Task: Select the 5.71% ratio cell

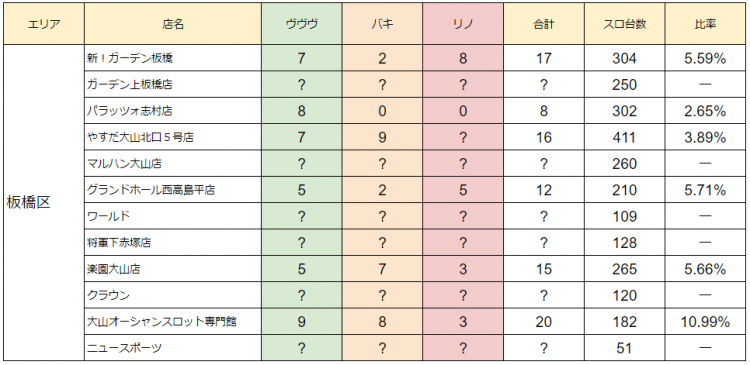Action: (x=705, y=190)
